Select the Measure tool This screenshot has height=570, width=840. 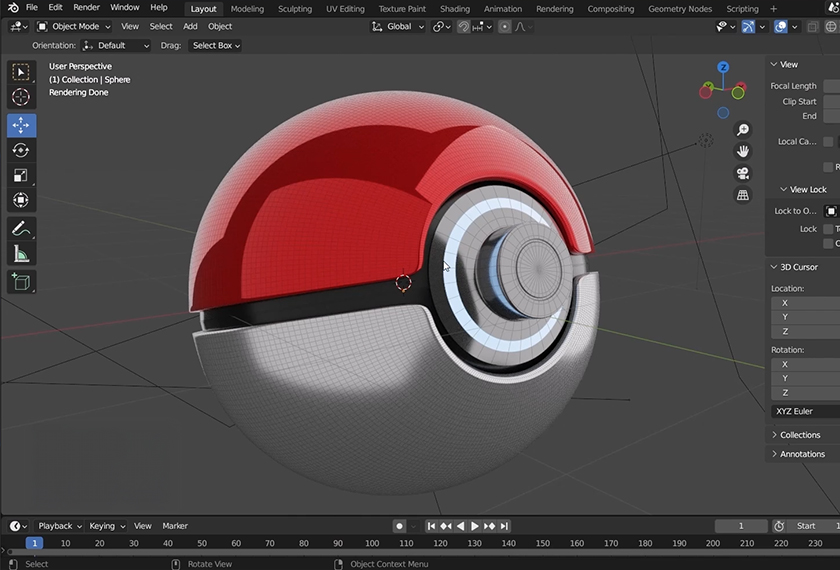21,255
